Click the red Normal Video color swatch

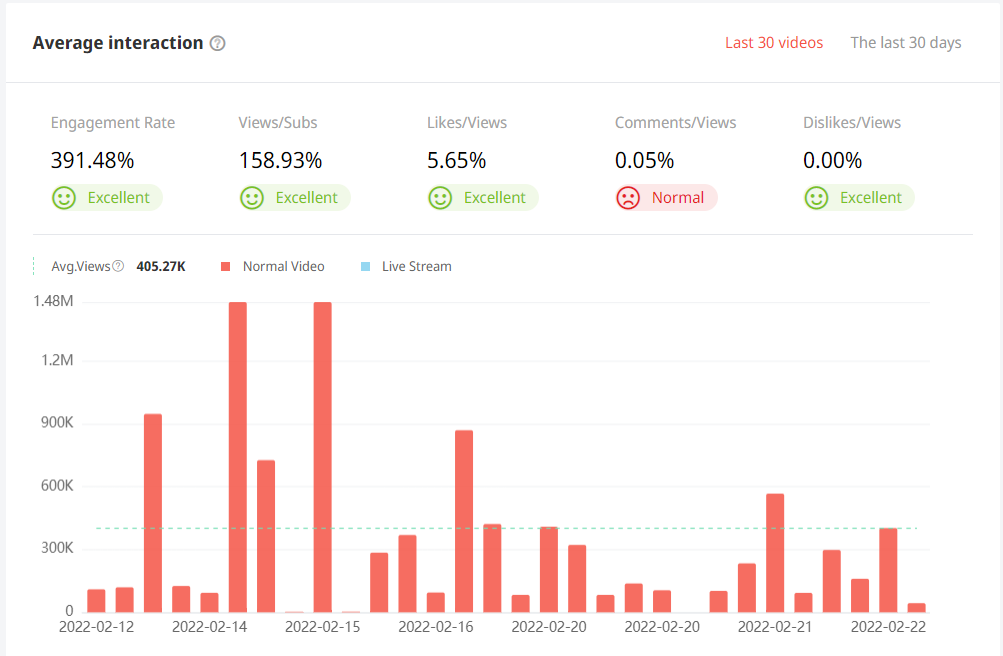[x=225, y=266]
